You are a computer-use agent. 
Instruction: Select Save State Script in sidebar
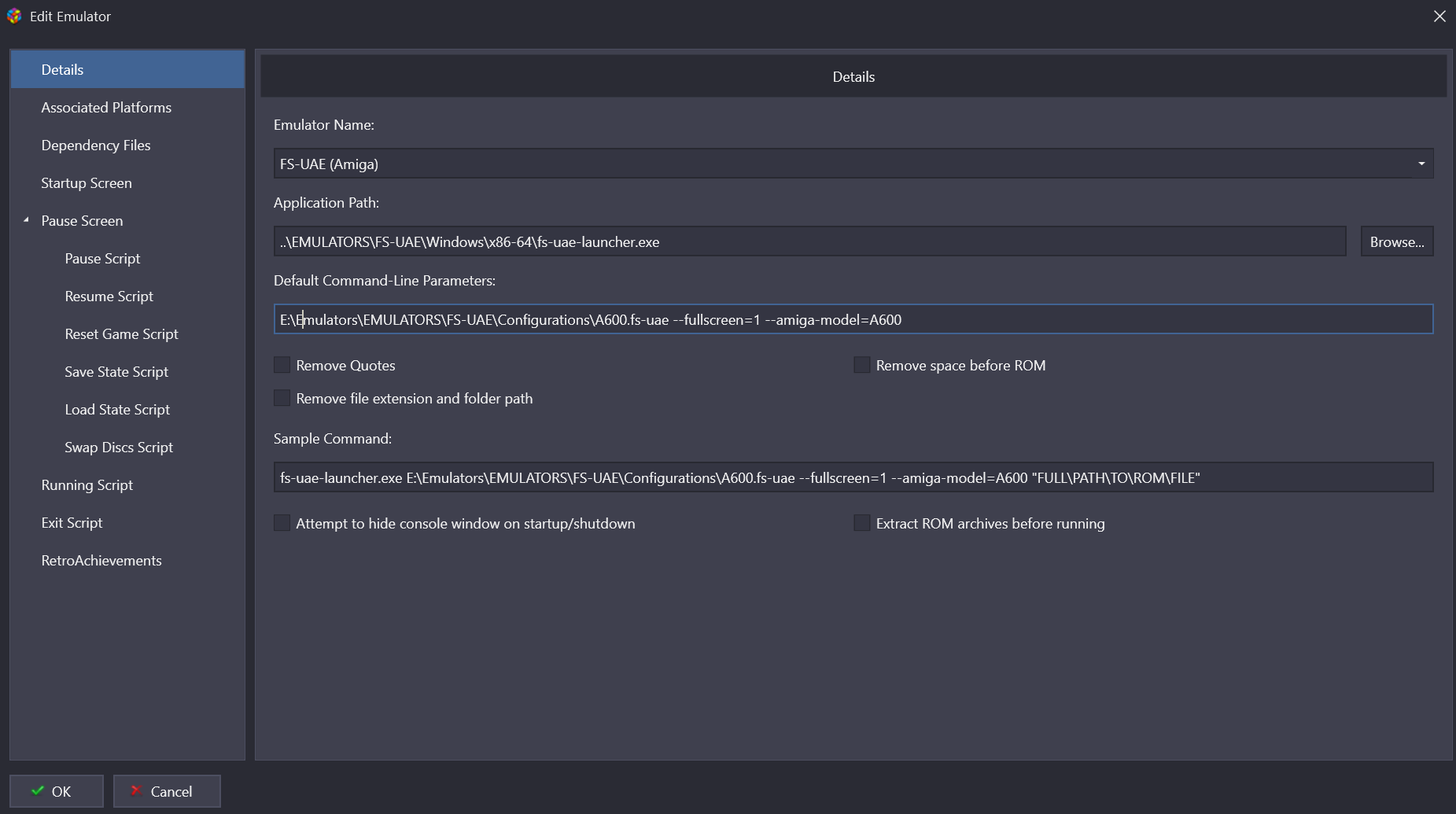[x=116, y=372]
